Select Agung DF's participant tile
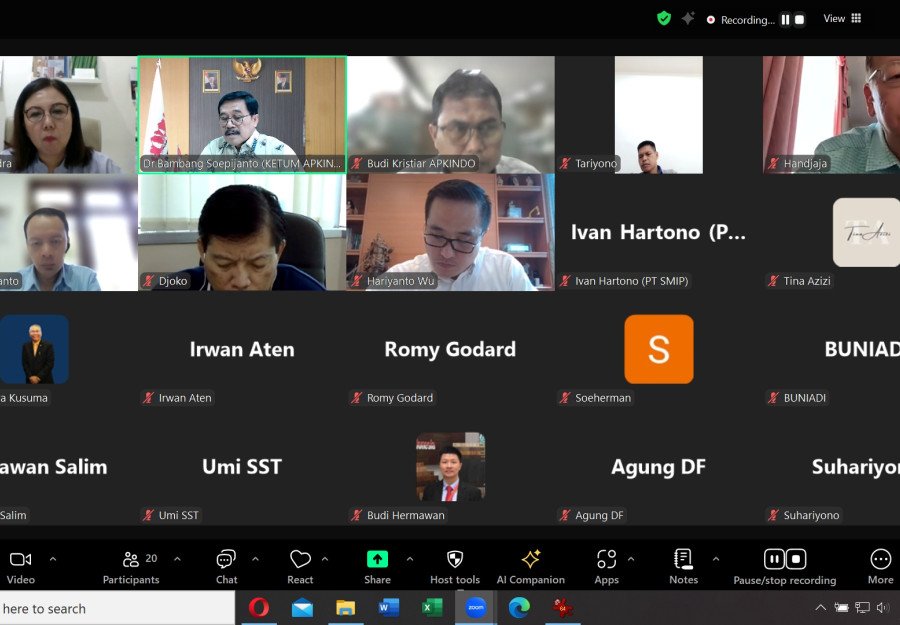Screen dimensions: 900x625 [658, 467]
